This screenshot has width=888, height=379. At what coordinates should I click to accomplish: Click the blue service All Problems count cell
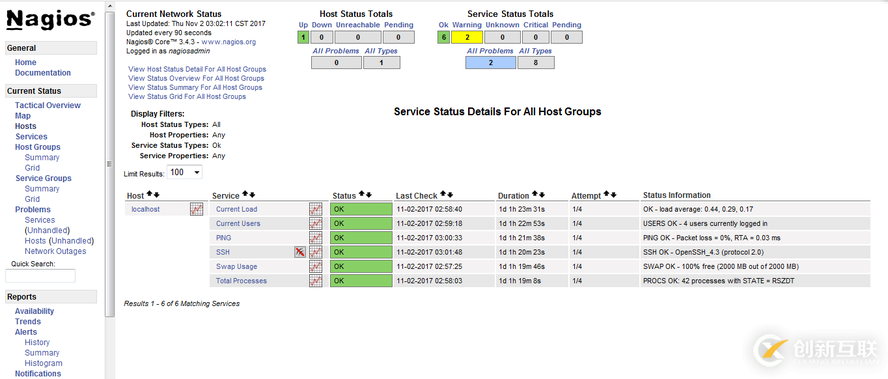490,62
